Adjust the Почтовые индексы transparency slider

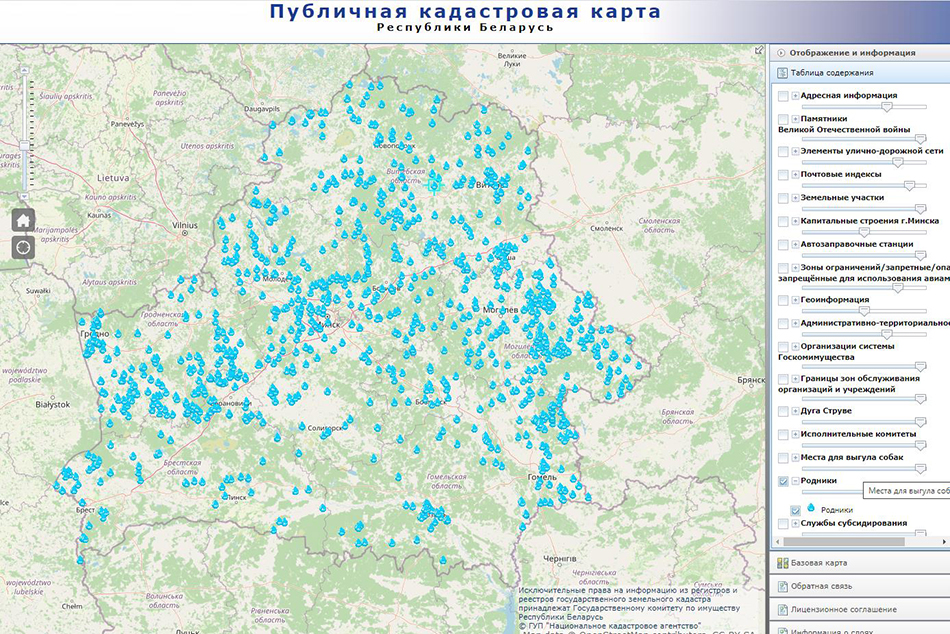[x=908, y=185]
